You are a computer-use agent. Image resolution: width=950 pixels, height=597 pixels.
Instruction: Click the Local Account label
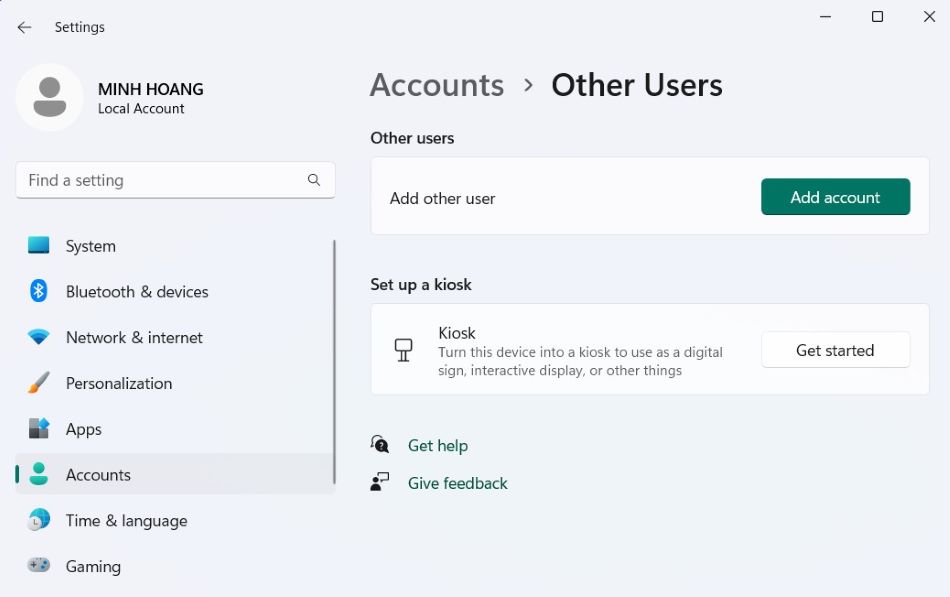coord(141,108)
